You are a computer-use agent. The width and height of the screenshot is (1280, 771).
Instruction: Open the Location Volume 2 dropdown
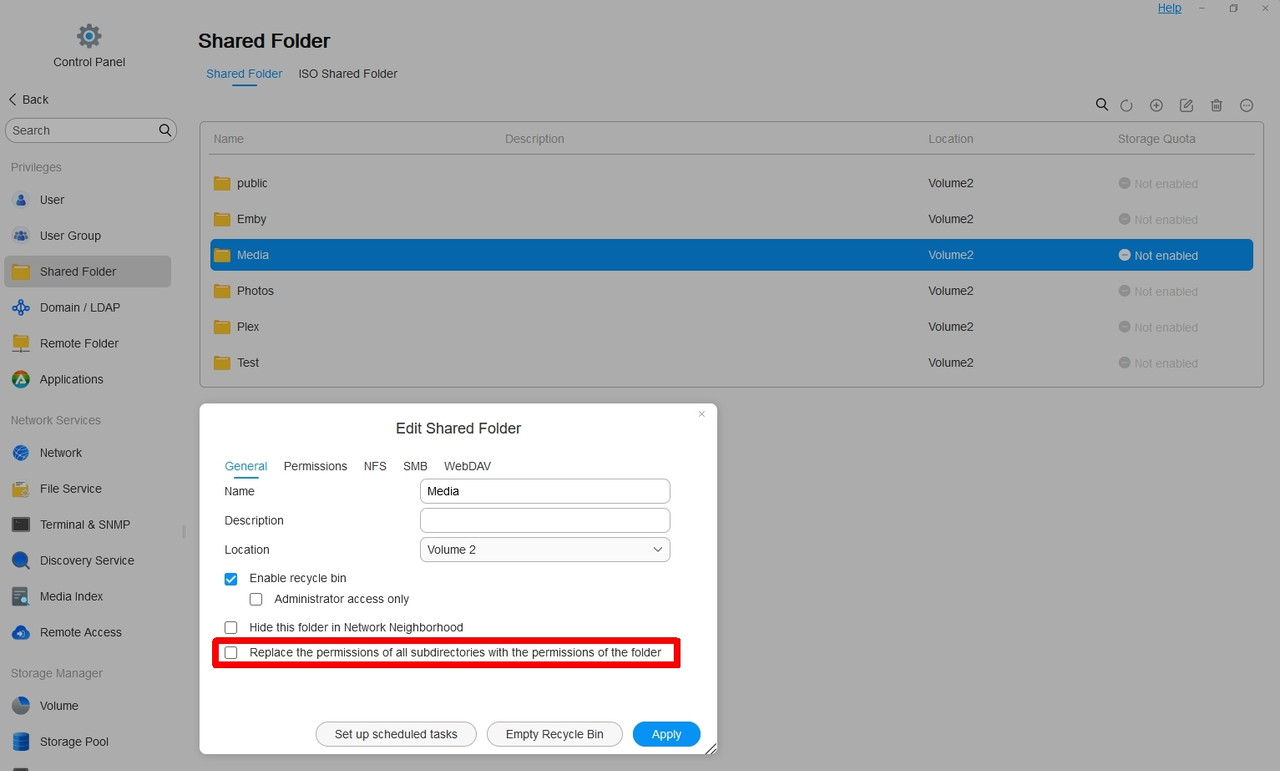click(x=545, y=550)
